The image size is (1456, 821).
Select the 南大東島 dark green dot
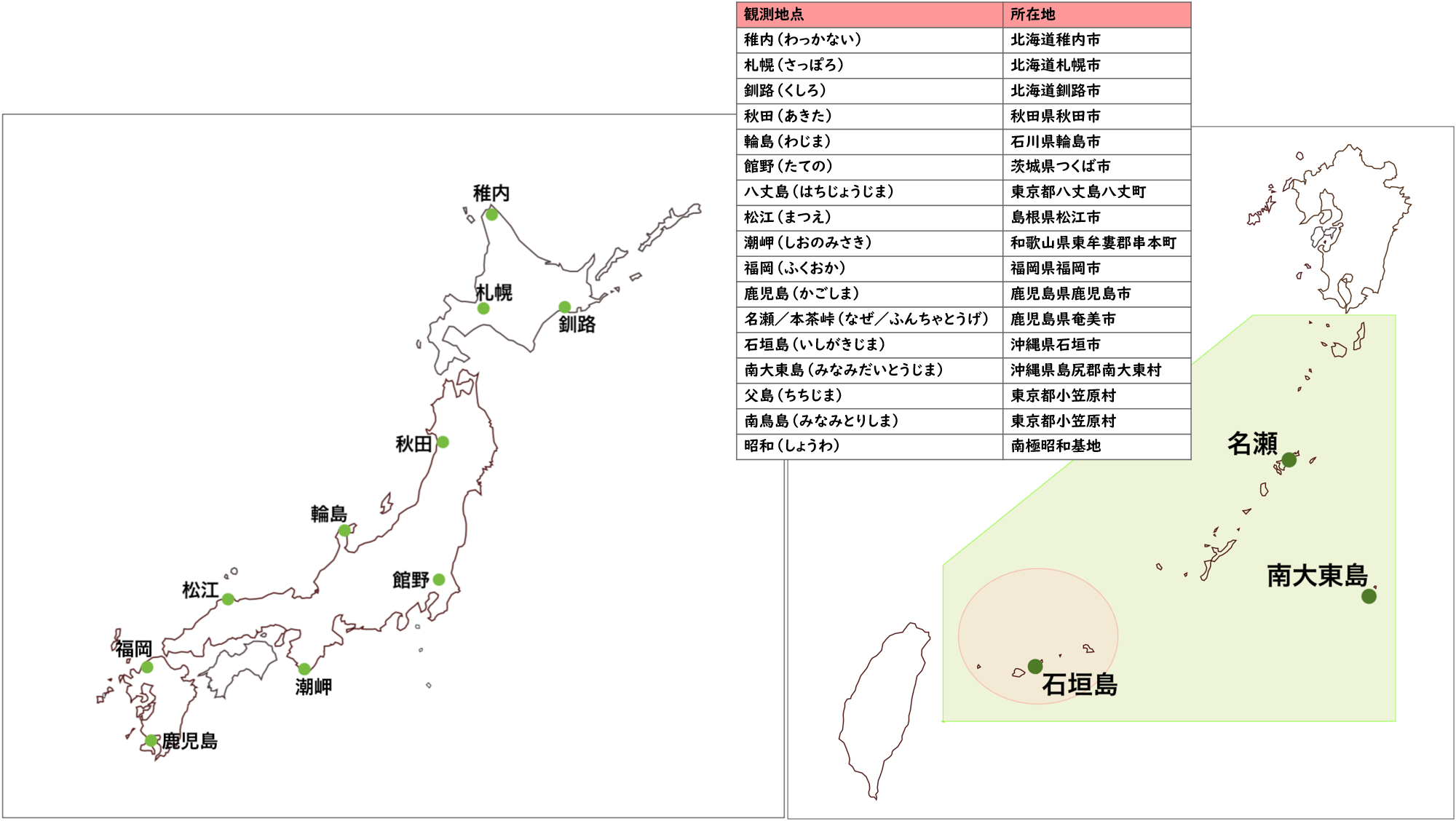[x=1369, y=596]
